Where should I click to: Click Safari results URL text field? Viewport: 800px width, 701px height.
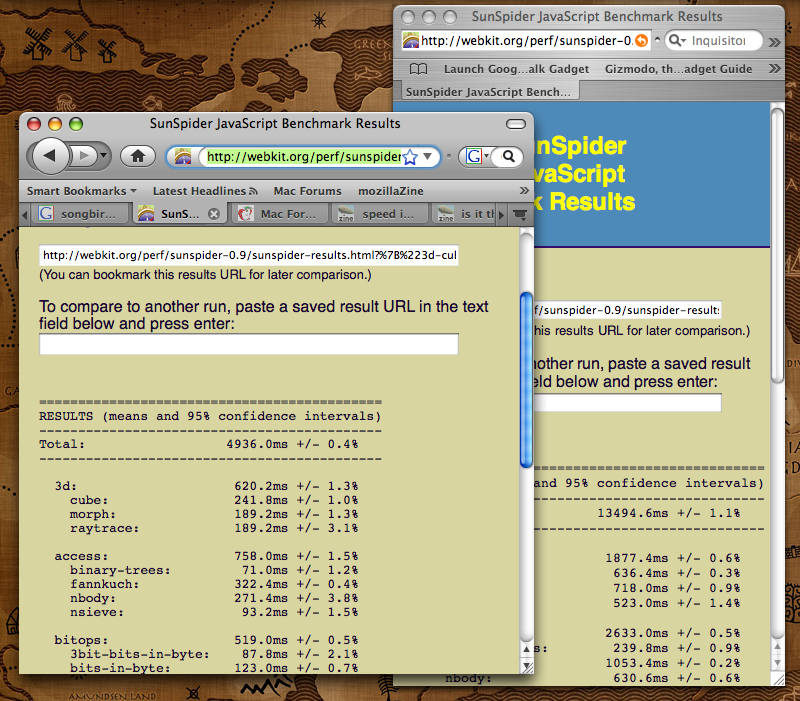click(628, 310)
